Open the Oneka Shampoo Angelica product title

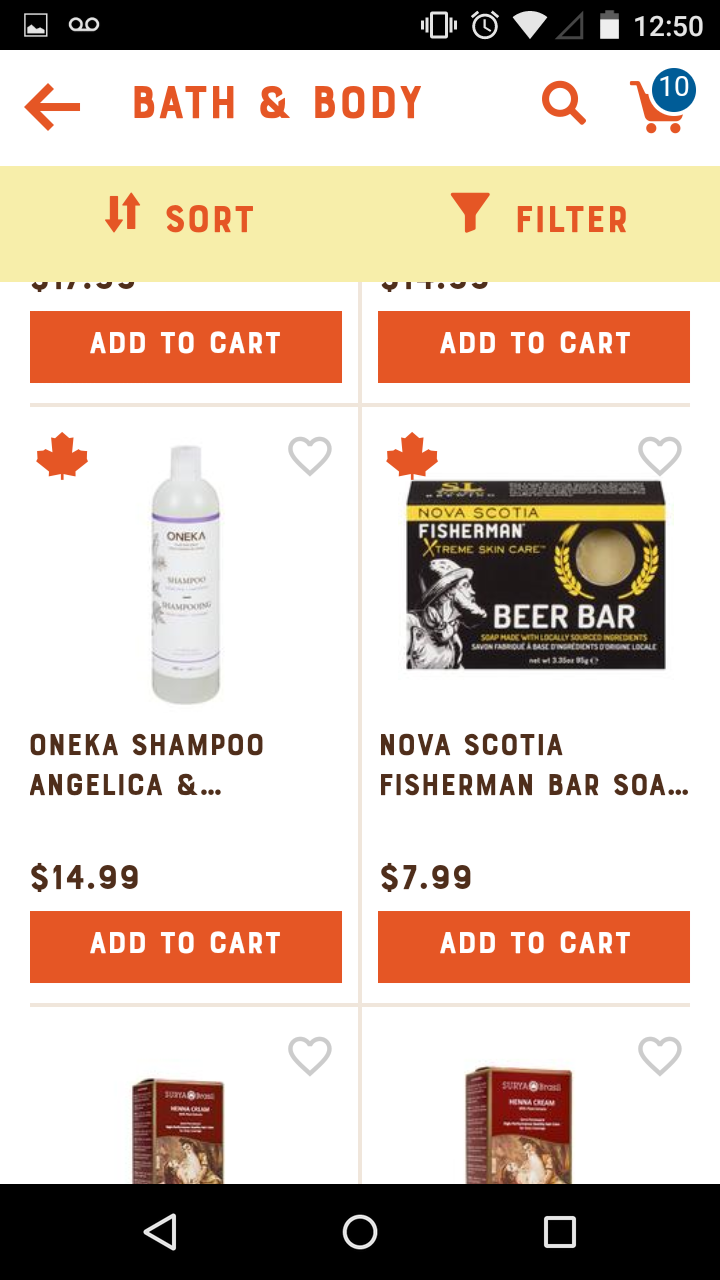tap(148, 765)
